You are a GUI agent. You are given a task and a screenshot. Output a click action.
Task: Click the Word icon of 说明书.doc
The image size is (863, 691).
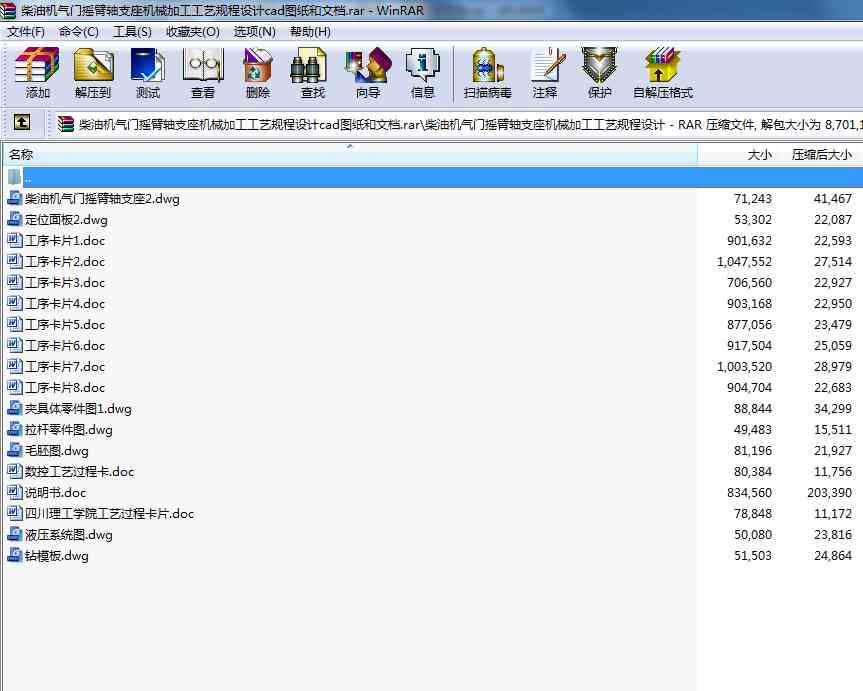pos(15,492)
